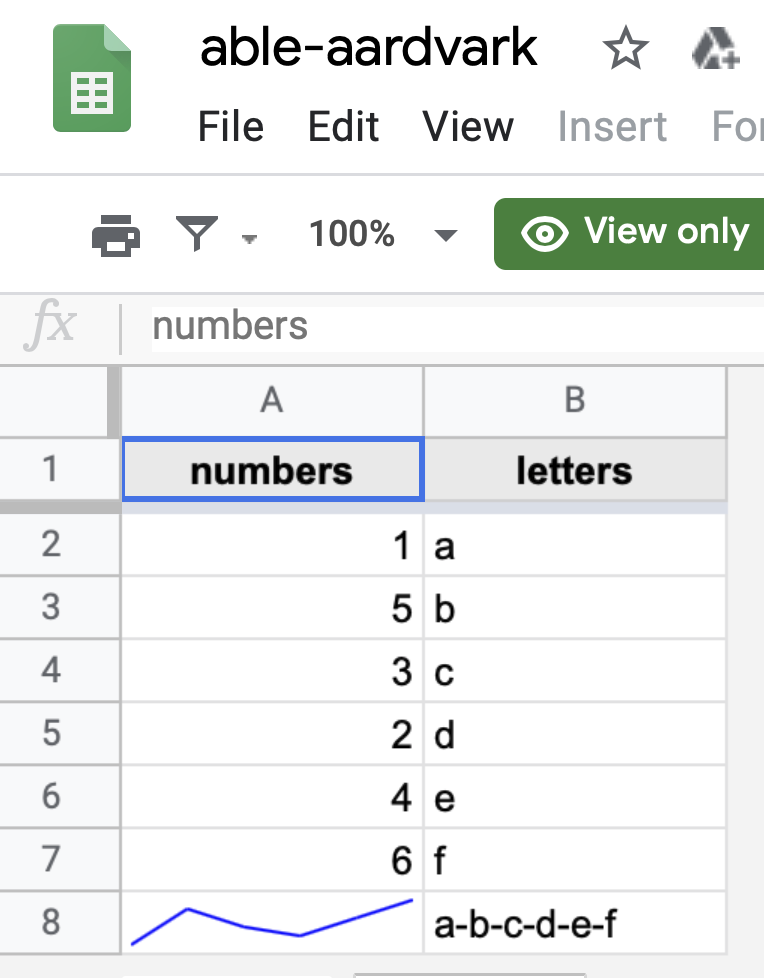Click the able-aardvark document title

point(369,47)
